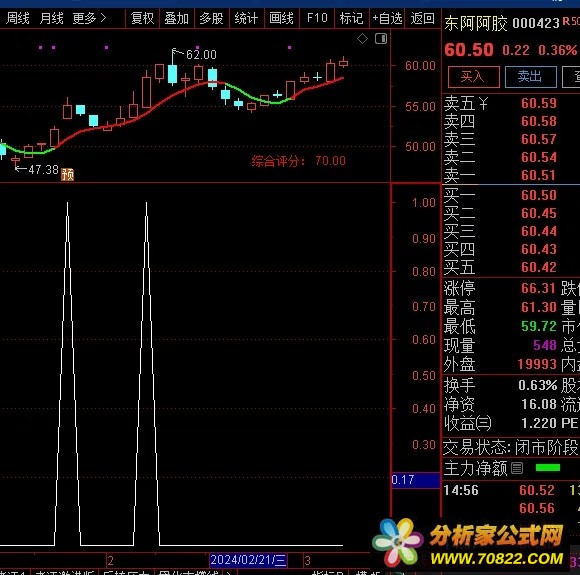Viewport: 580px width, 575px height.
Task: Click the 综合评分: 70.00 label
Action: point(299,161)
